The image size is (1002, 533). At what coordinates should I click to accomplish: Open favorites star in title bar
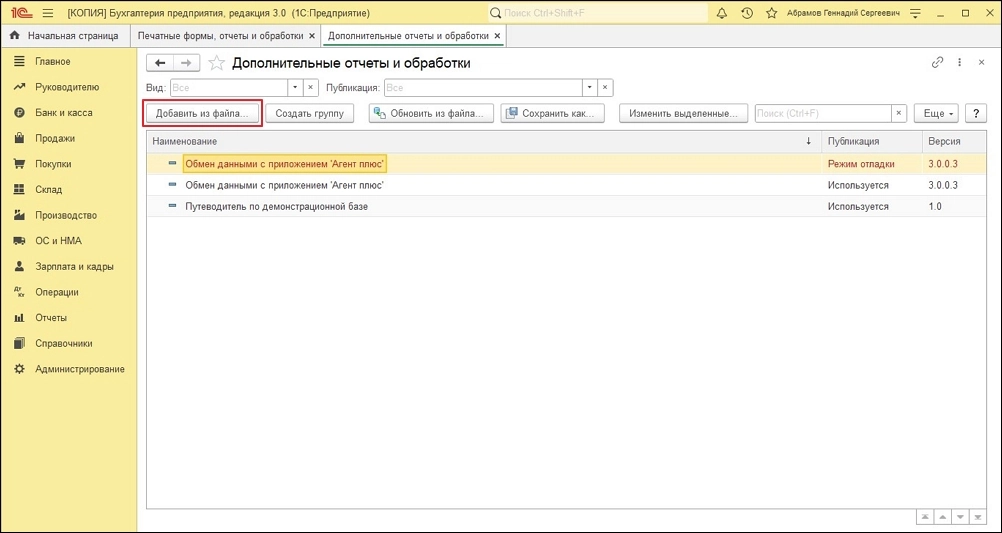(771, 13)
